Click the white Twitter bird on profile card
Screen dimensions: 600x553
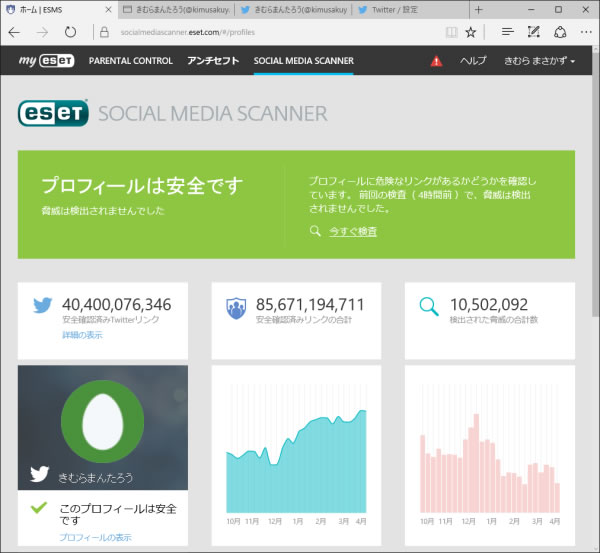point(40,474)
